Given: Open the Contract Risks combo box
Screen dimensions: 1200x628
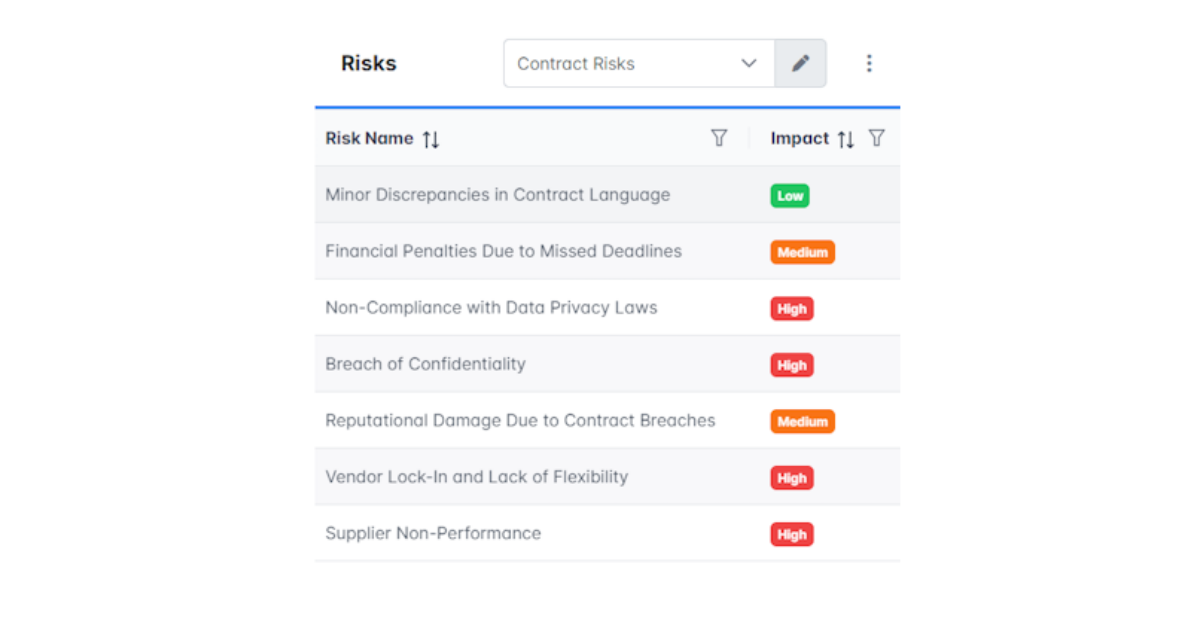Looking at the screenshot, I should 640,63.
